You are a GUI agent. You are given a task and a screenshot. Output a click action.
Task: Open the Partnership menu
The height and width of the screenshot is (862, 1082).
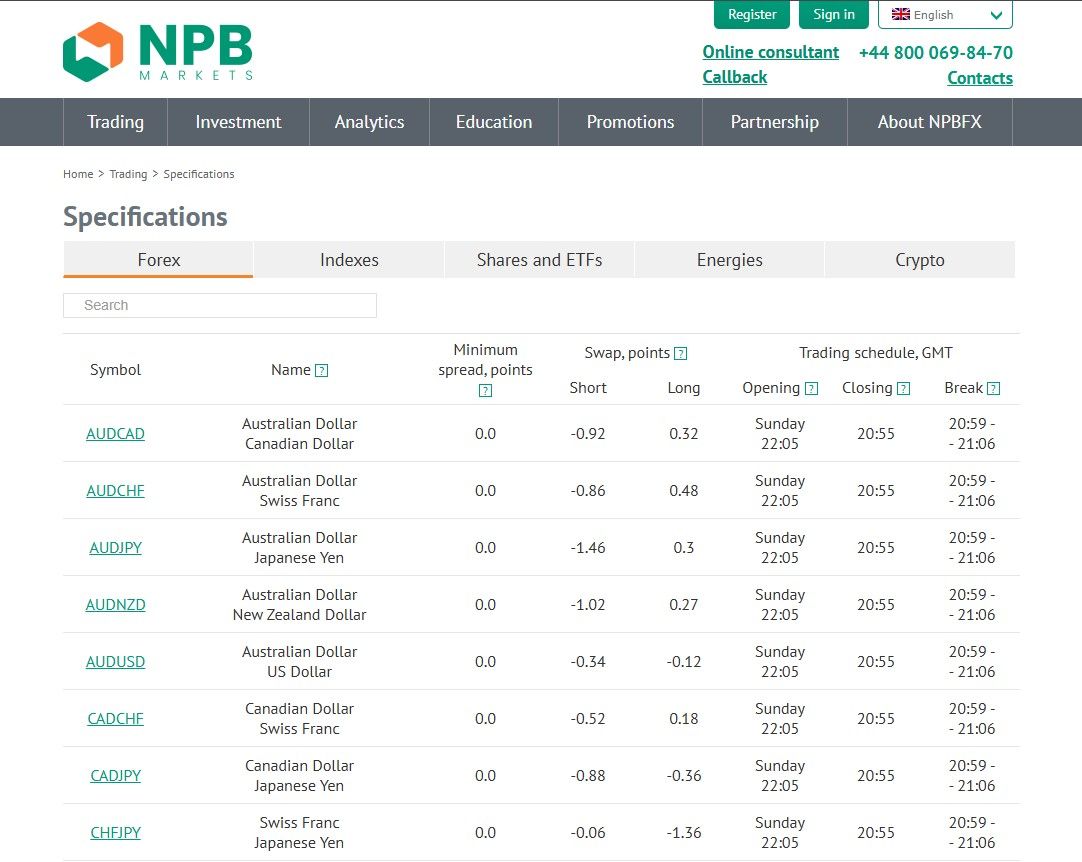pos(774,122)
